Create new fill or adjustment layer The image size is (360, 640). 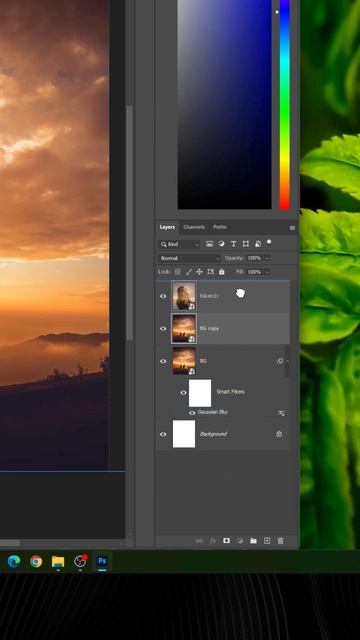pos(240,541)
